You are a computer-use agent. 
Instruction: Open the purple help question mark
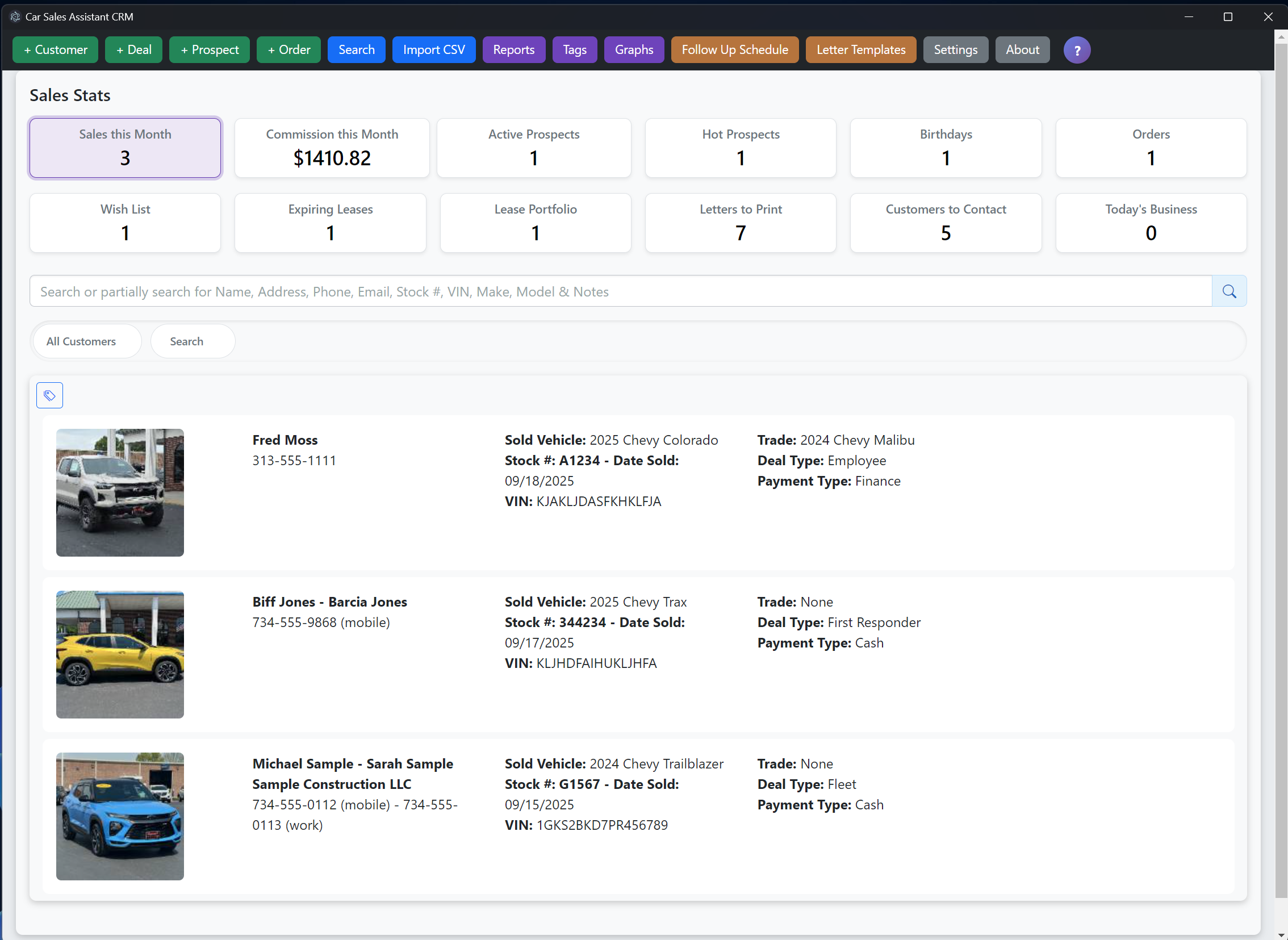tap(1076, 50)
